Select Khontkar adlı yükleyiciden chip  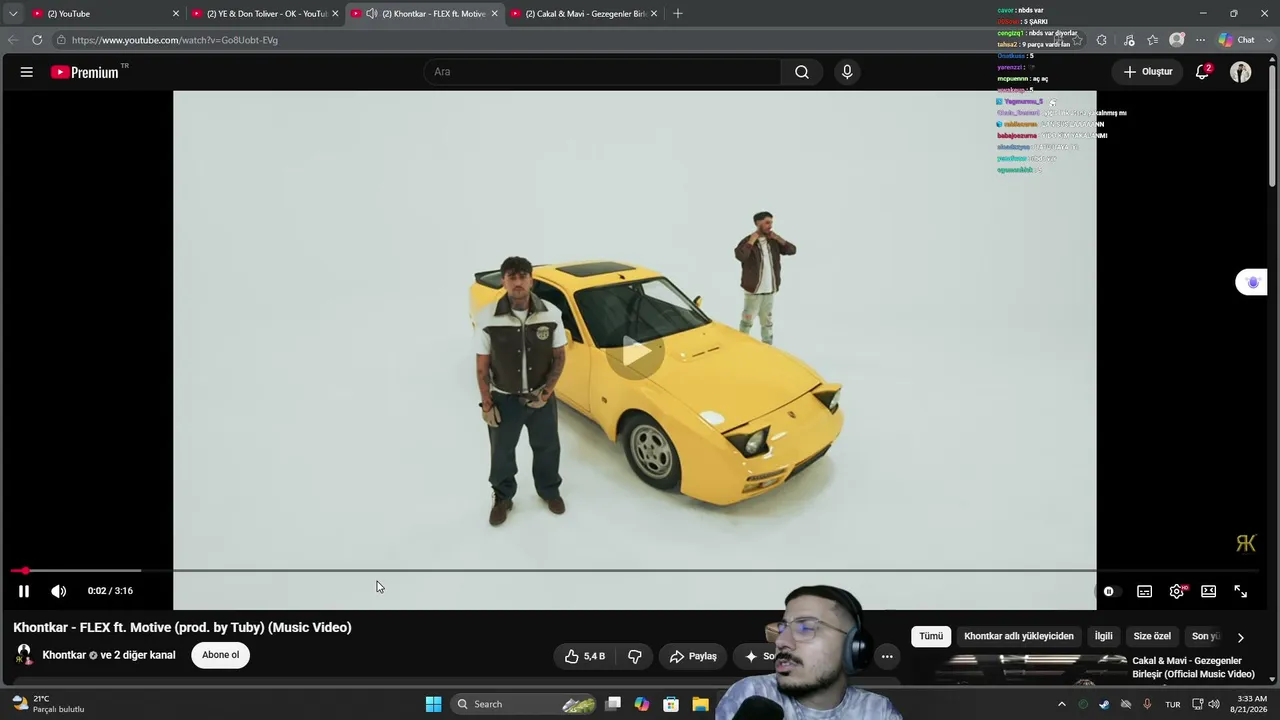(x=1019, y=636)
